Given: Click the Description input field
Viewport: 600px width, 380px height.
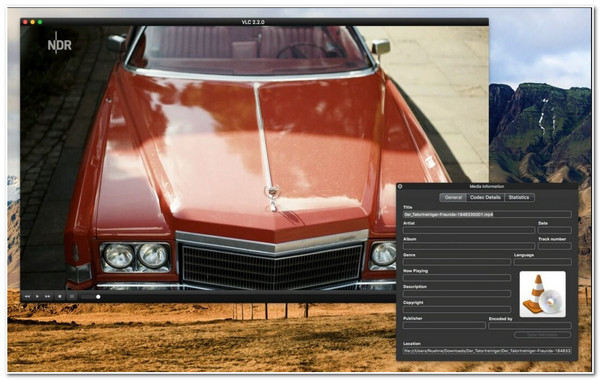Looking at the screenshot, I should tap(457, 294).
